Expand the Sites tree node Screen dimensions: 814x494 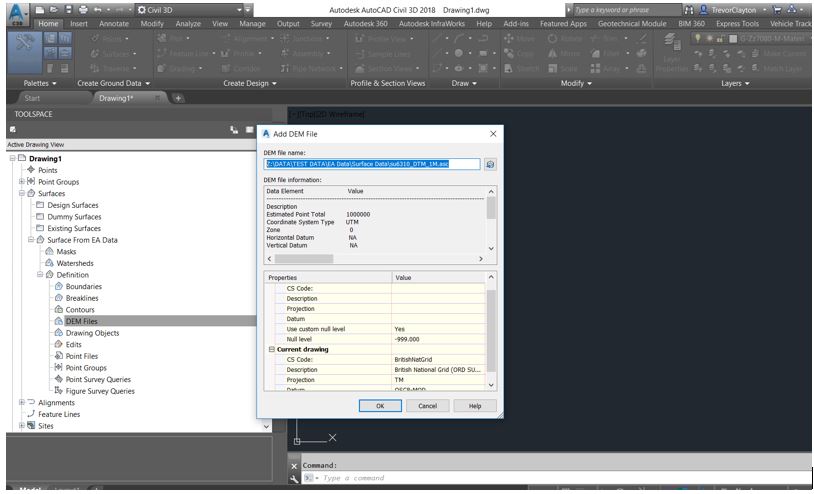click(x=22, y=426)
